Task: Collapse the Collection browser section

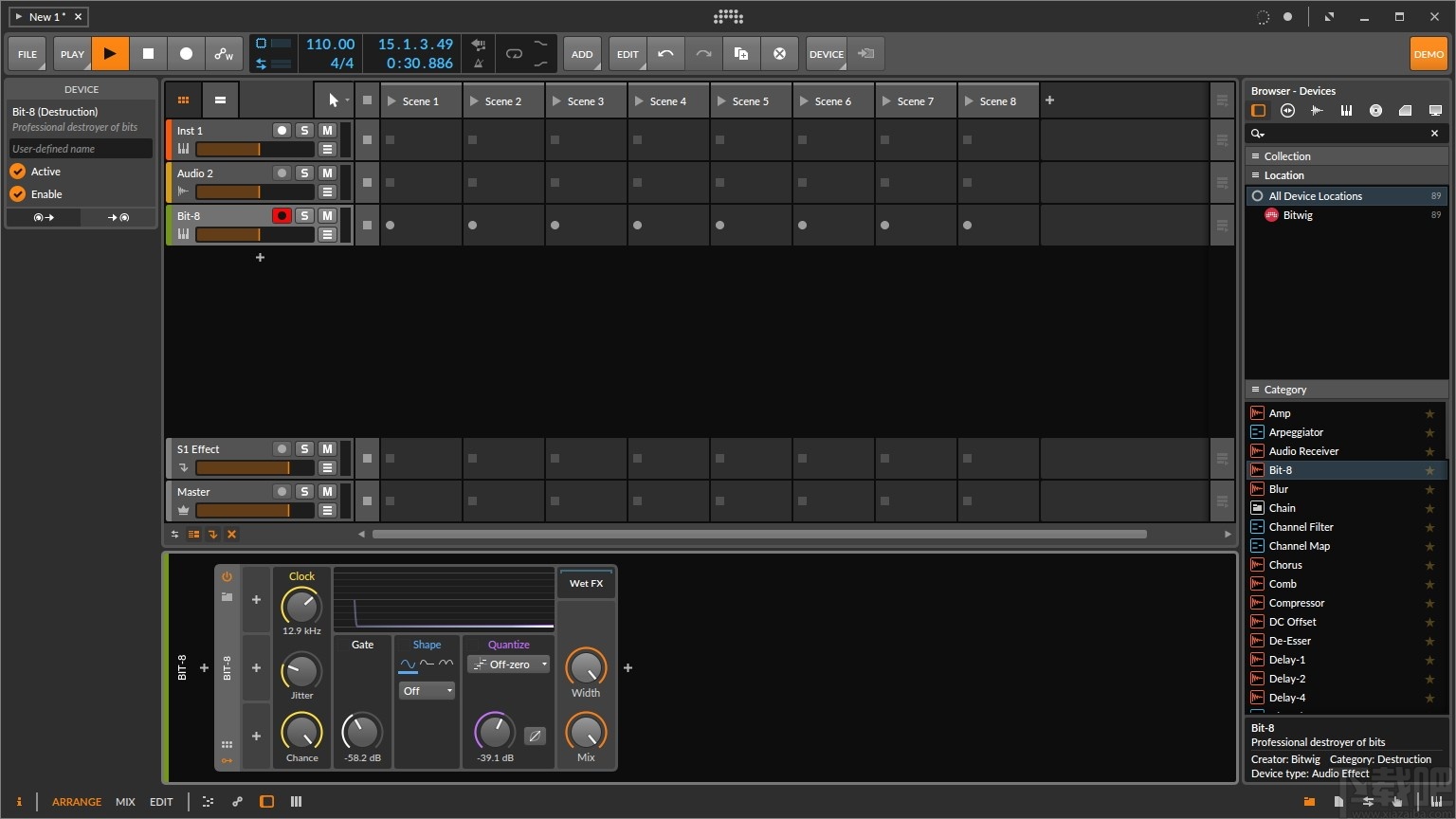Action: click(1346, 155)
